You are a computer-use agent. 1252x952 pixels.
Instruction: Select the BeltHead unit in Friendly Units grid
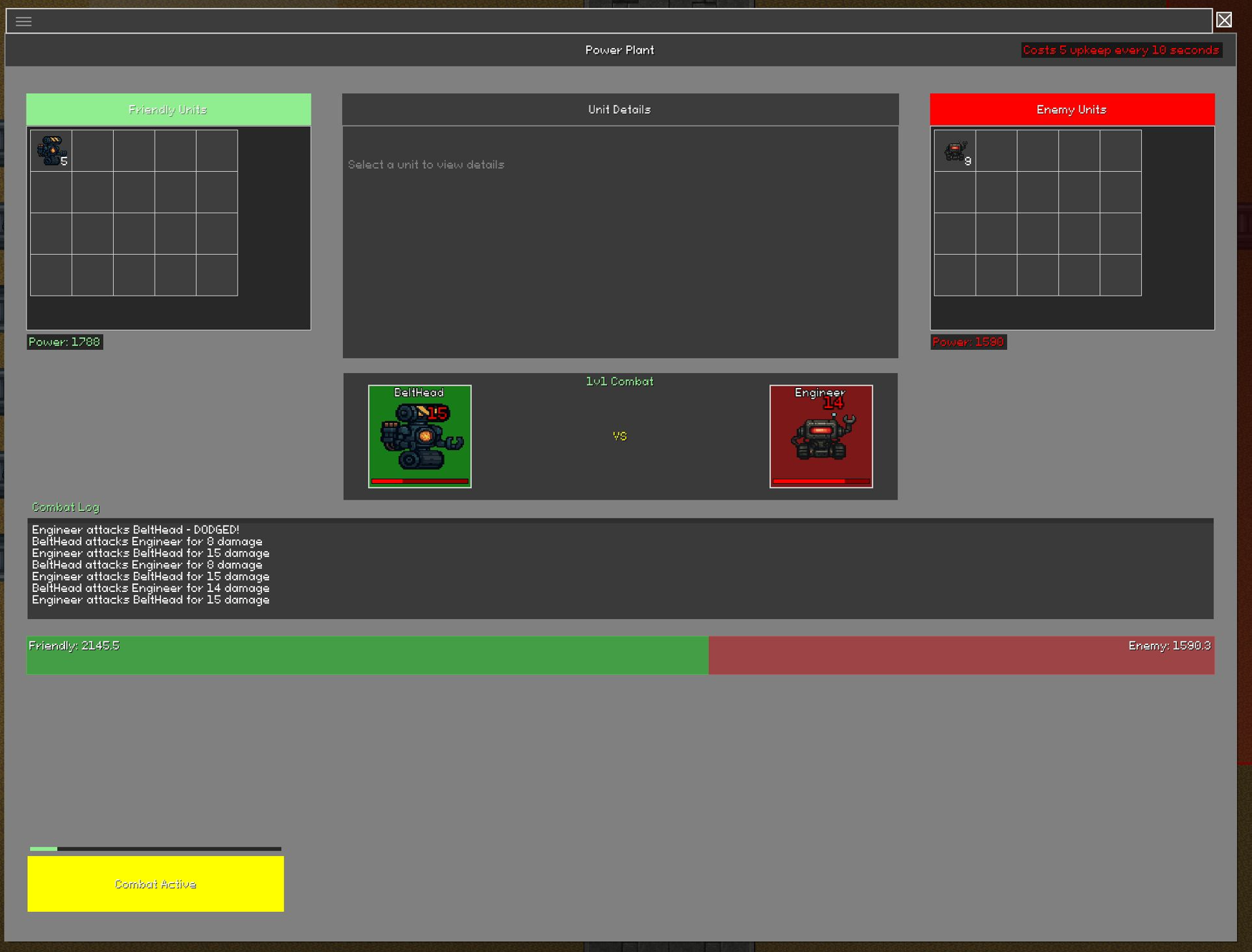pyautogui.click(x=51, y=150)
